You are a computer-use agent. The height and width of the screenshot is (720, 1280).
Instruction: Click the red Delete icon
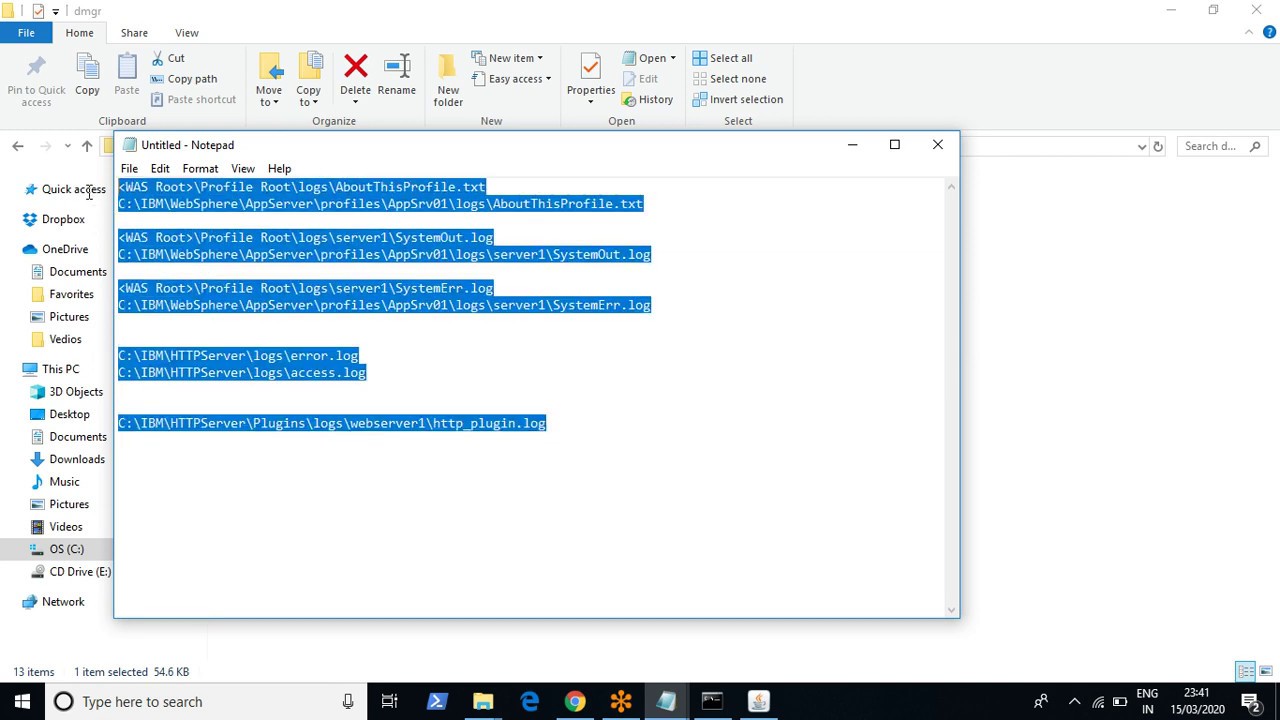pyautogui.click(x=355, y=67)
